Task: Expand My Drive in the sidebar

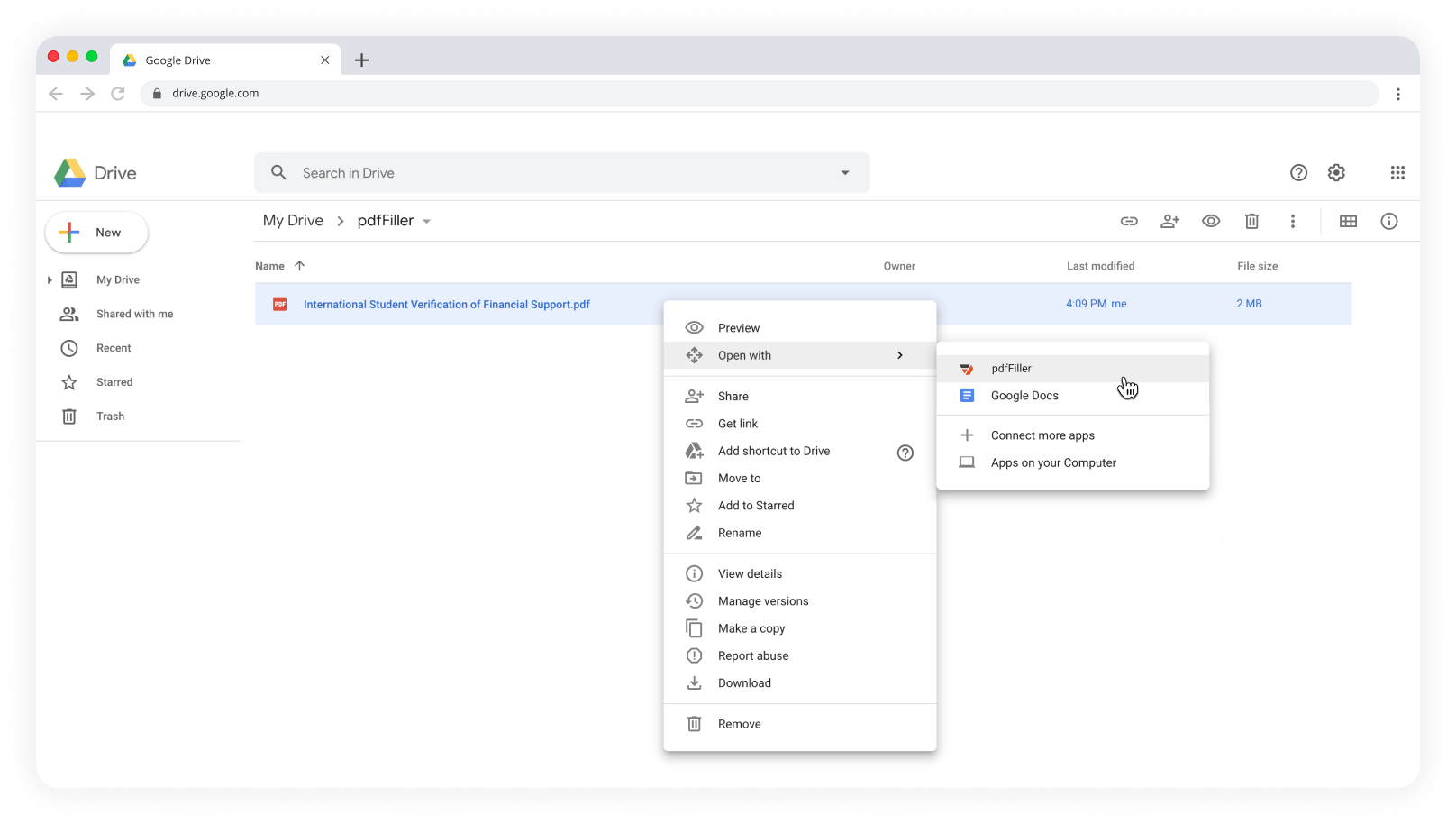Action: click(x=51, y=279)
